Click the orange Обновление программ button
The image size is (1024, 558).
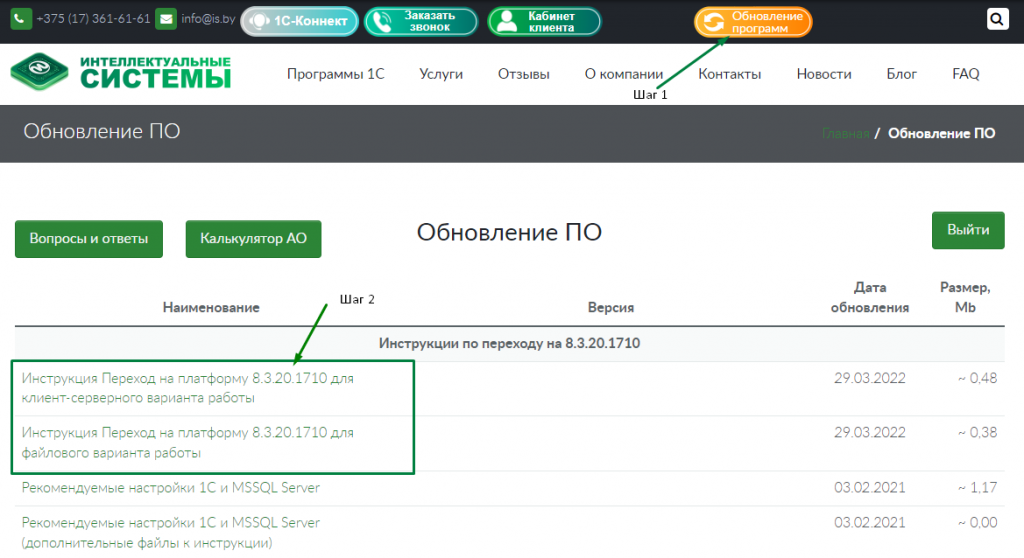[753, 22]
